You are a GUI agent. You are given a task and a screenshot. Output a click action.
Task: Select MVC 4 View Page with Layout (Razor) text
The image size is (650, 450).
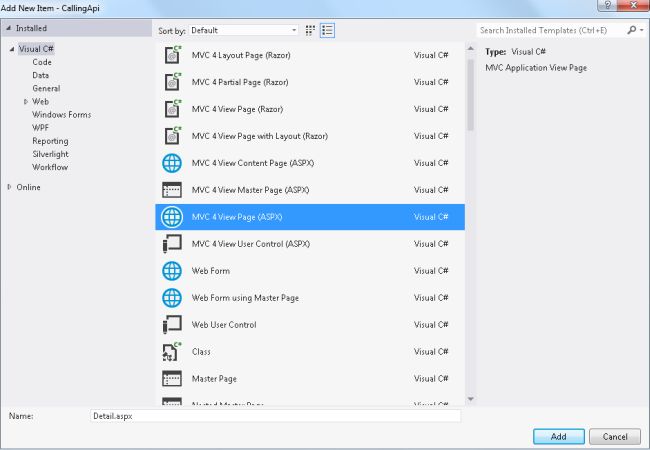(260, 136)
